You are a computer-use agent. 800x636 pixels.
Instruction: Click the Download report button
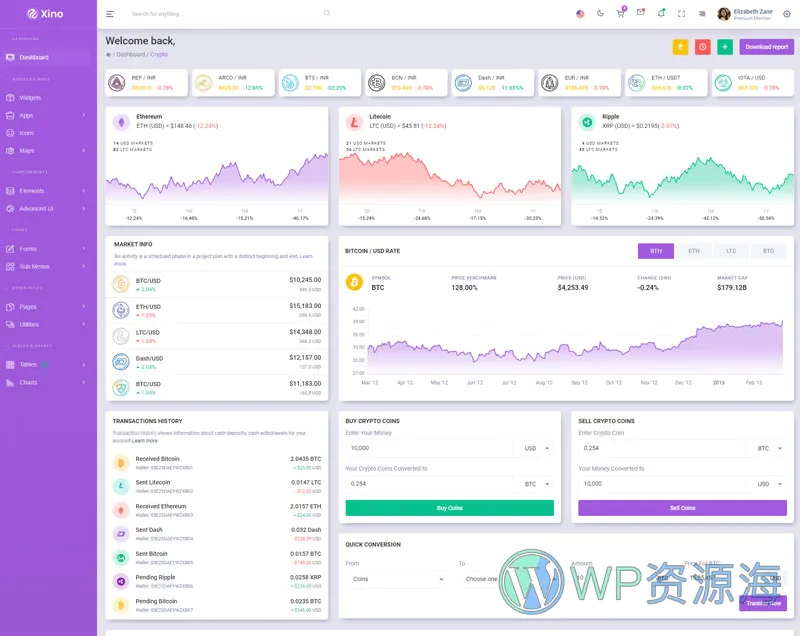[x=766, y=47]
